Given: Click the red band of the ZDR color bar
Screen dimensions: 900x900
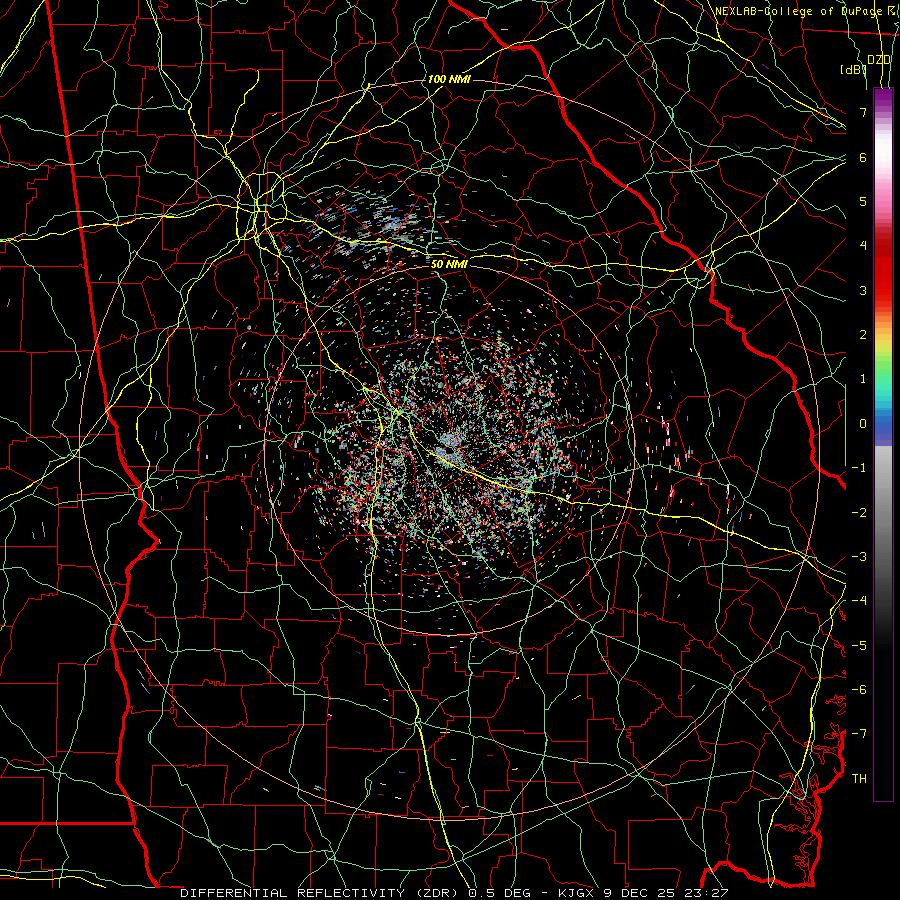Looking at the screenshot, I should pos(883,273).
